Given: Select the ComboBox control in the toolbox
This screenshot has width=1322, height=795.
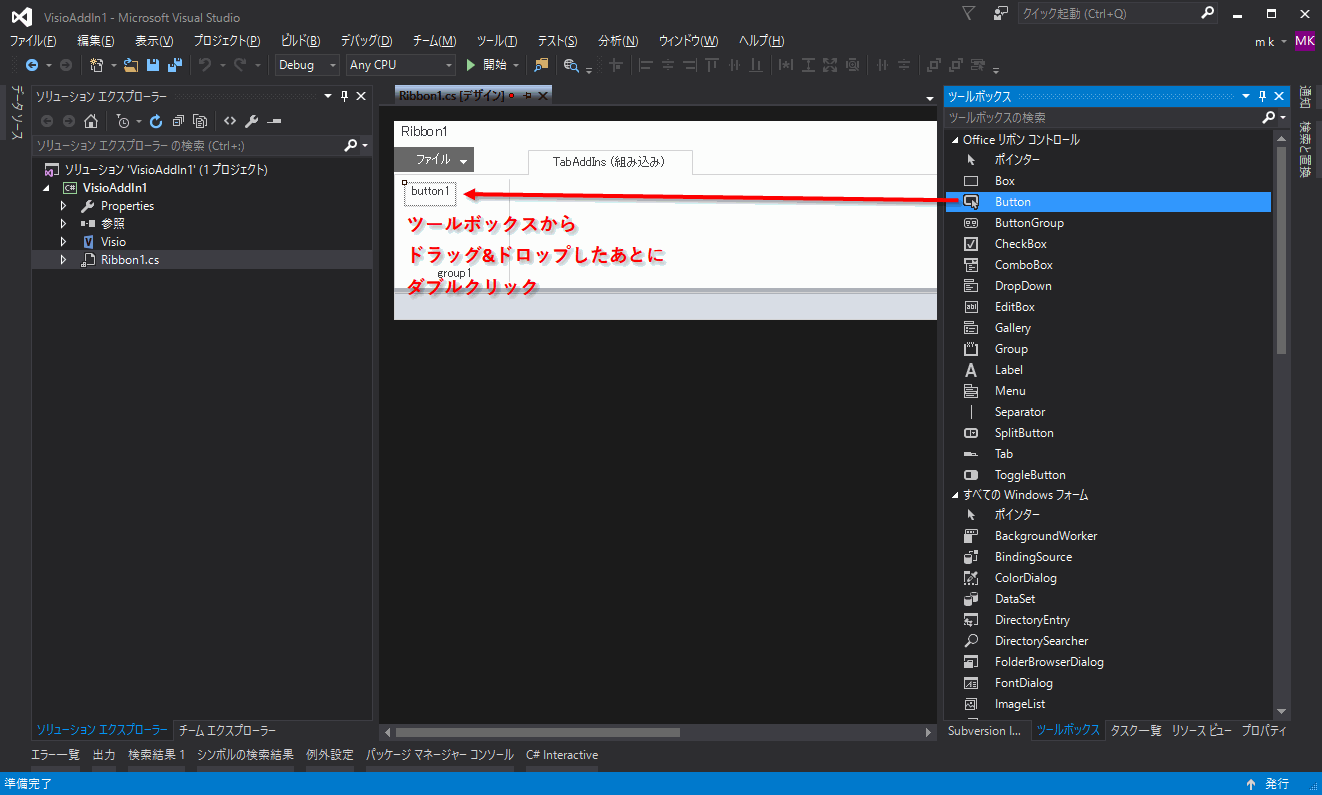Looking at the screenshot, I should coord(1108,265).
